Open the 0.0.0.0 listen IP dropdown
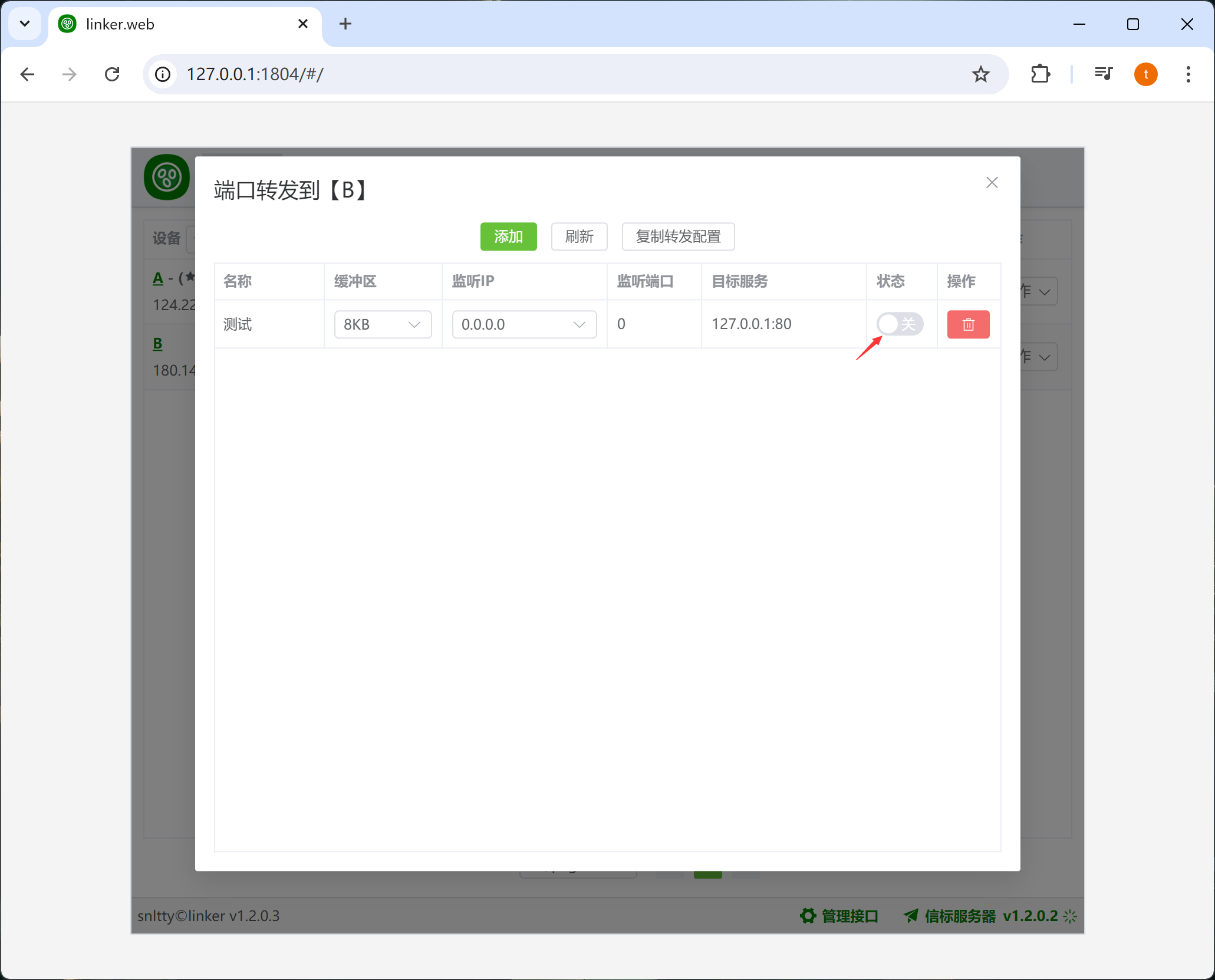Screen dimensions: 1215x980 [x=524, y=324]
